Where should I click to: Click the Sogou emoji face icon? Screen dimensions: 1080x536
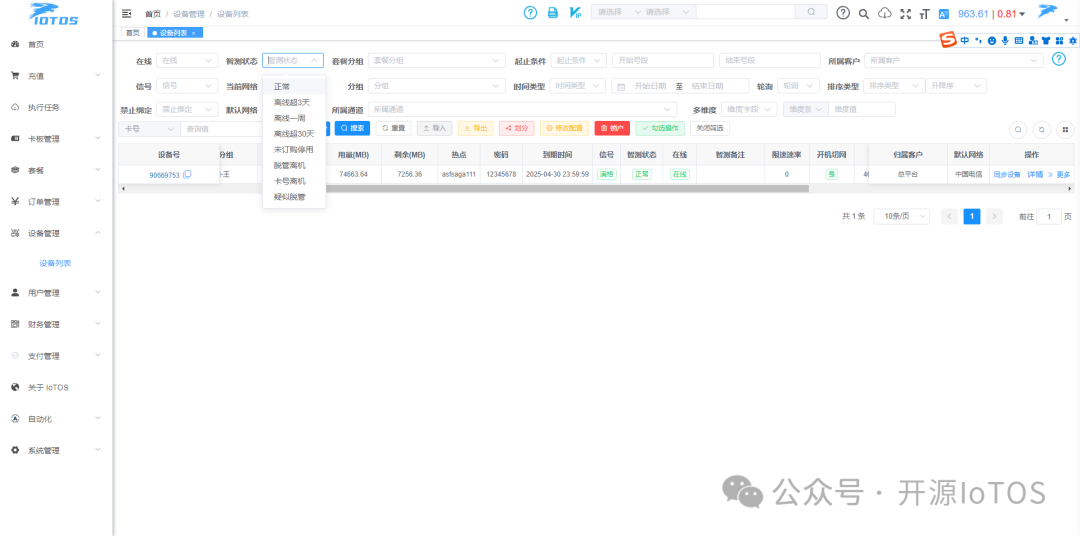[992, 41]
